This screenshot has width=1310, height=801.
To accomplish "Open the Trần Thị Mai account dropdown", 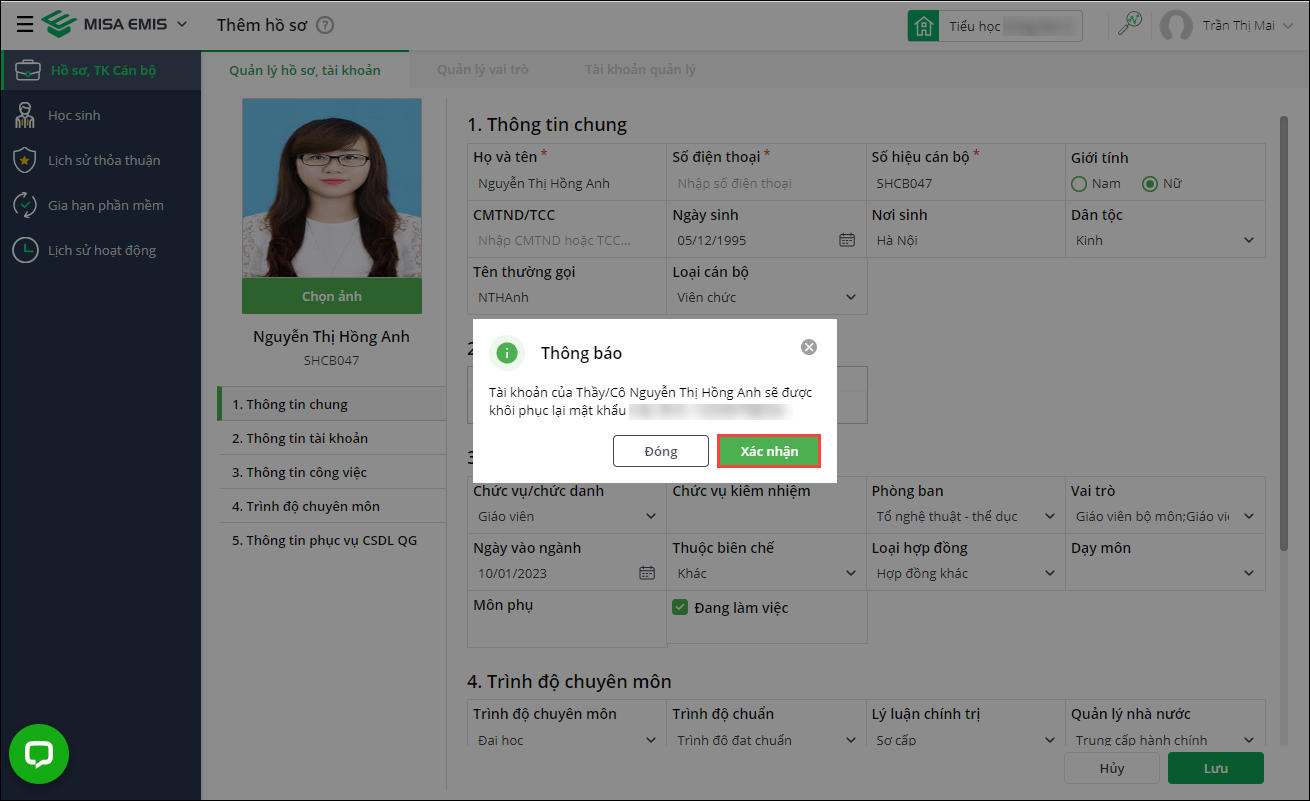I will (1247, 26).
